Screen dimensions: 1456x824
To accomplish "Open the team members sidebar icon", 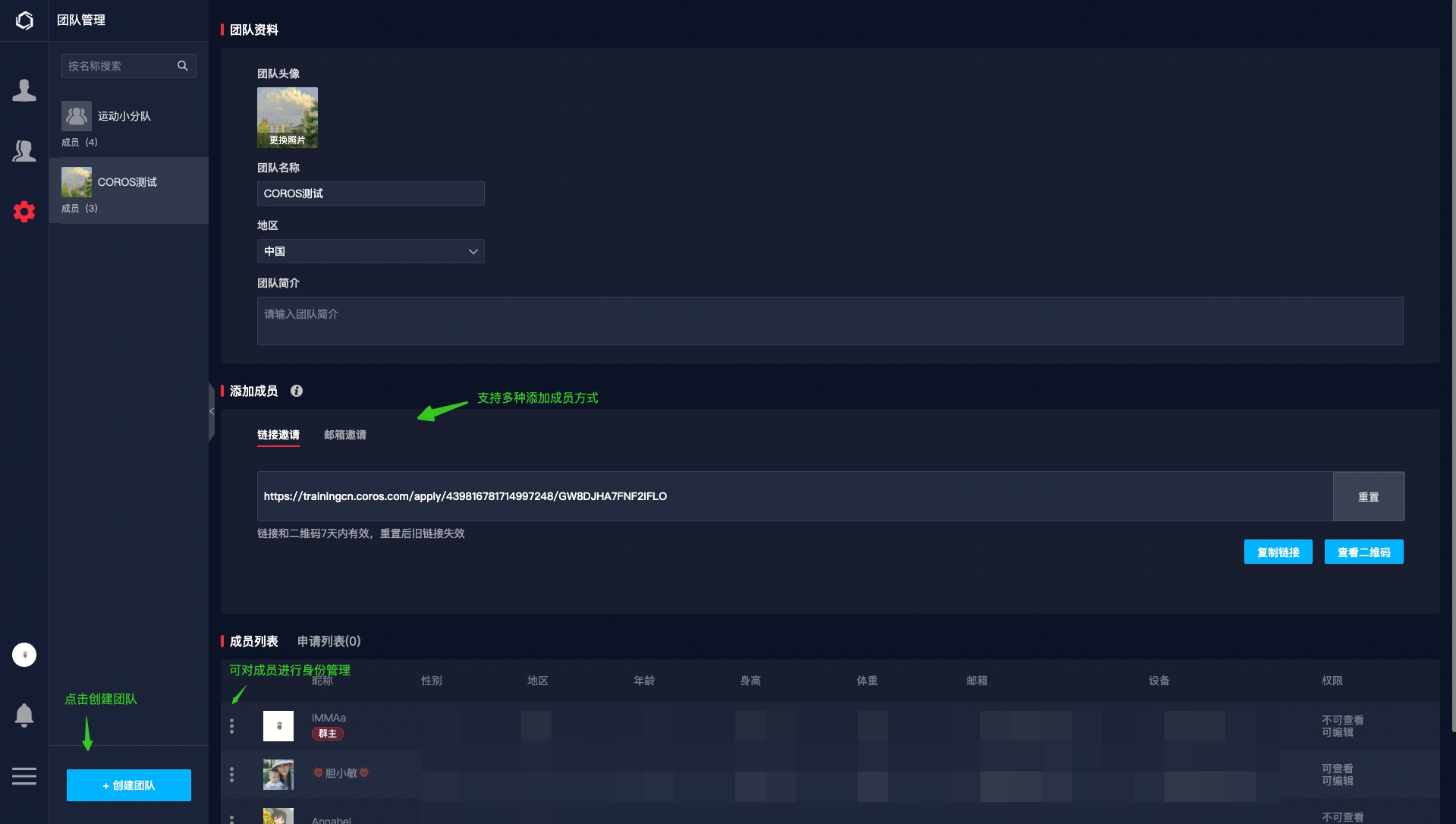I will click(x=24, y=151).
